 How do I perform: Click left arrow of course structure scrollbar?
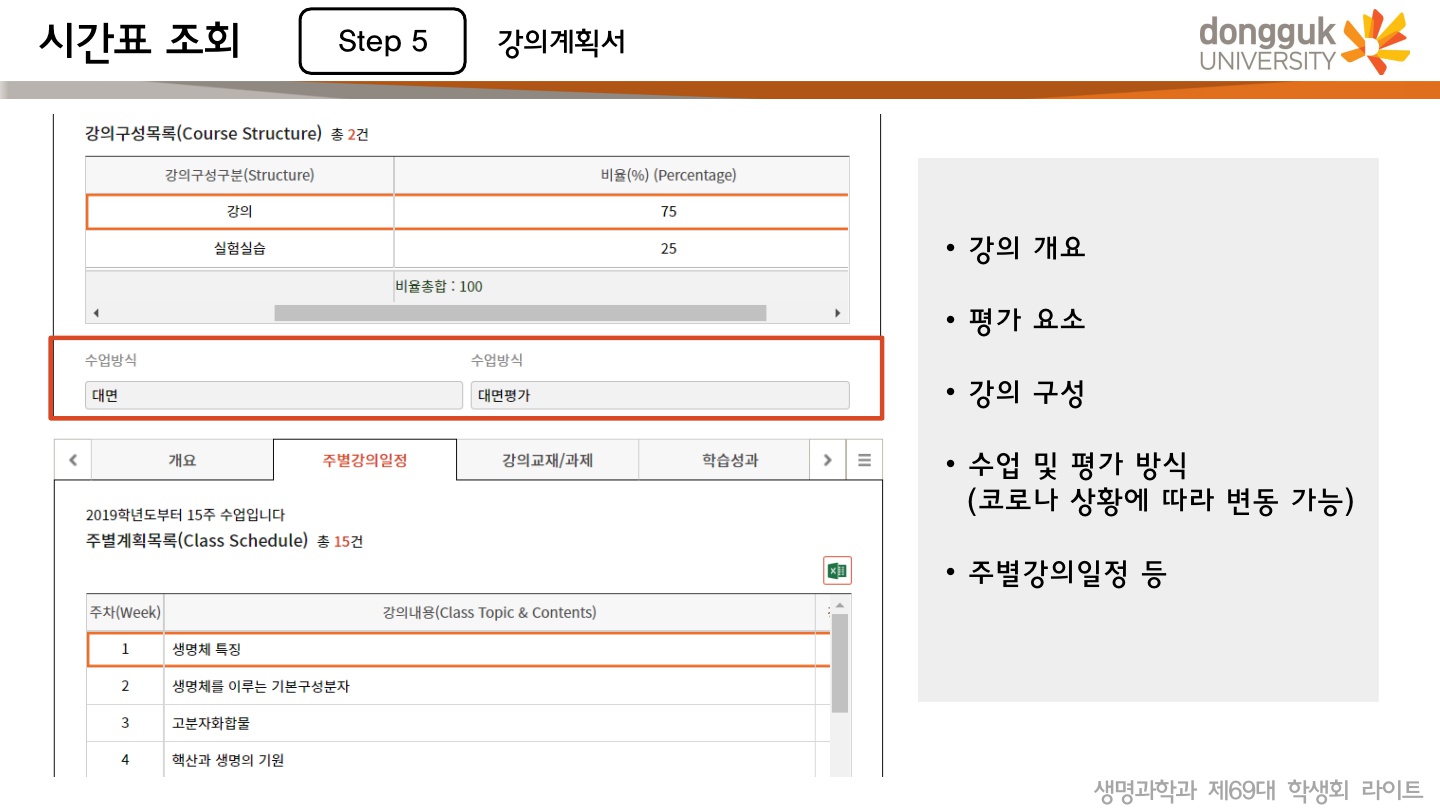coord(96,313)
